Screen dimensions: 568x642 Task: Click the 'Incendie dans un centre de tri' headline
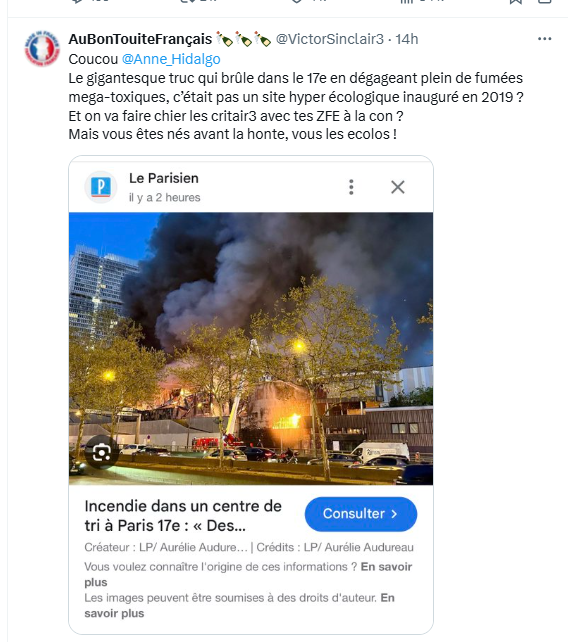pyautogui.click(x=183, y=516)
